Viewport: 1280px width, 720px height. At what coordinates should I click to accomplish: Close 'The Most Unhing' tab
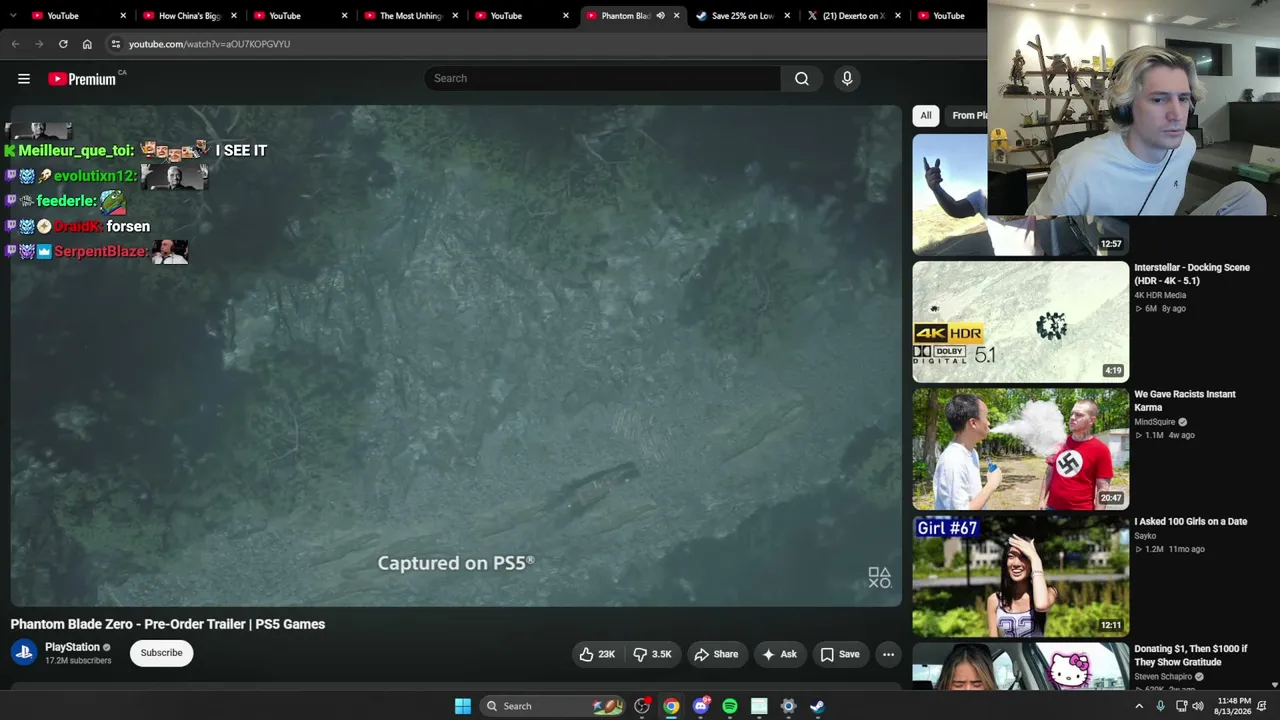455,16
